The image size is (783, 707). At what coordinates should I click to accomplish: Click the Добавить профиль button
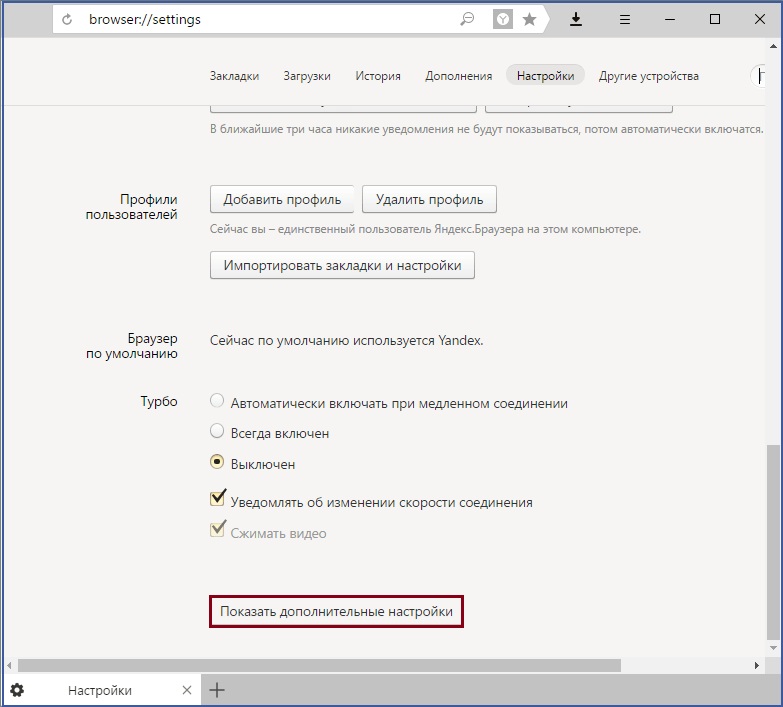click(282, 199)
